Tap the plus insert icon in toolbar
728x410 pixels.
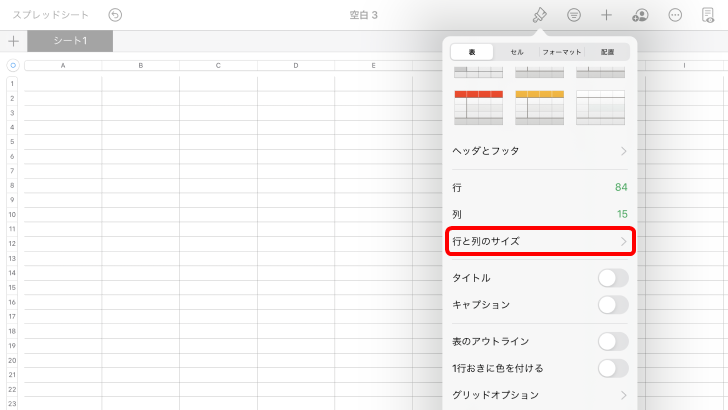click(x=606, y=15)
